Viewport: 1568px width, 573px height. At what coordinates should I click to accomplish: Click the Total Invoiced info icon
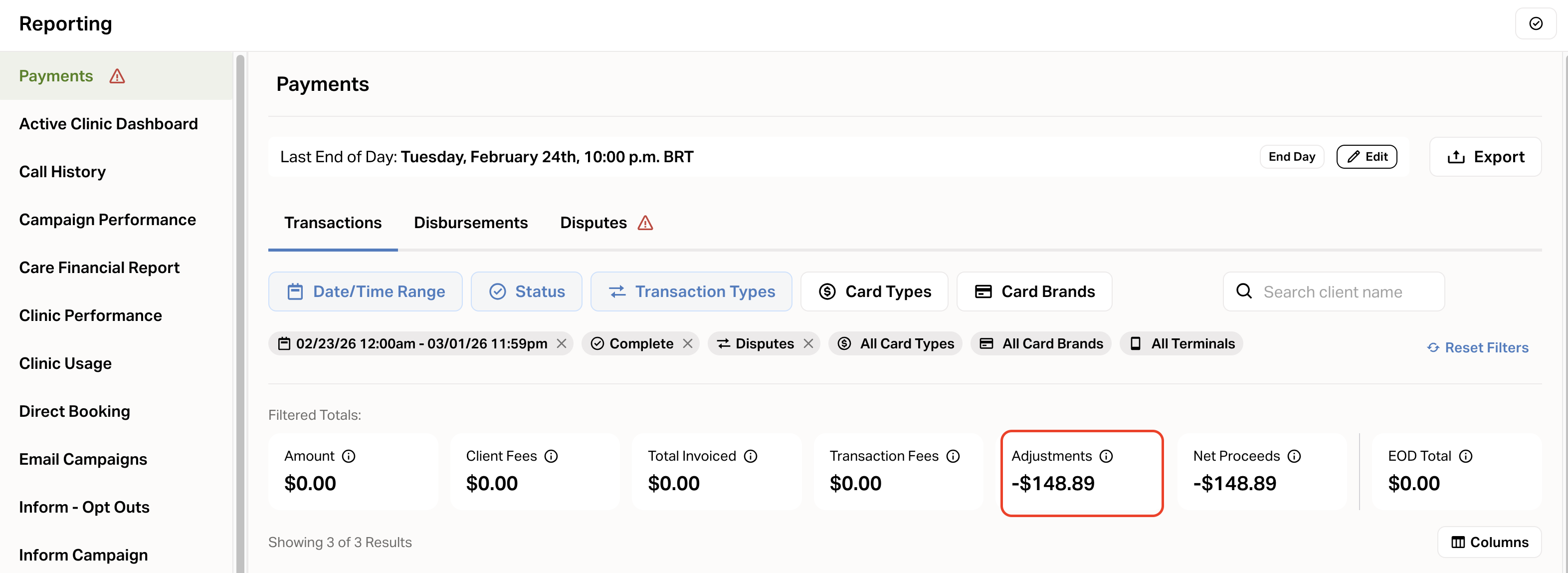[x=751, y=456]
